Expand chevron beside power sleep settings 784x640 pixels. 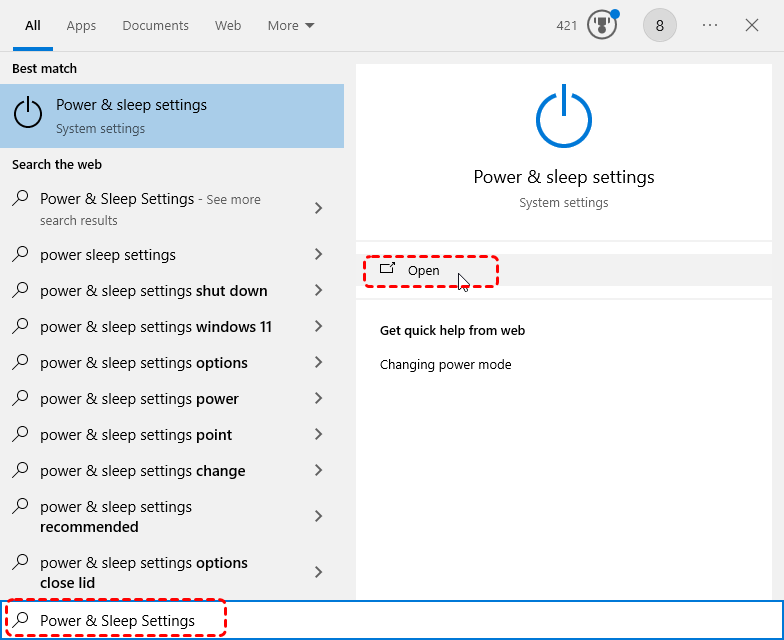318,254
